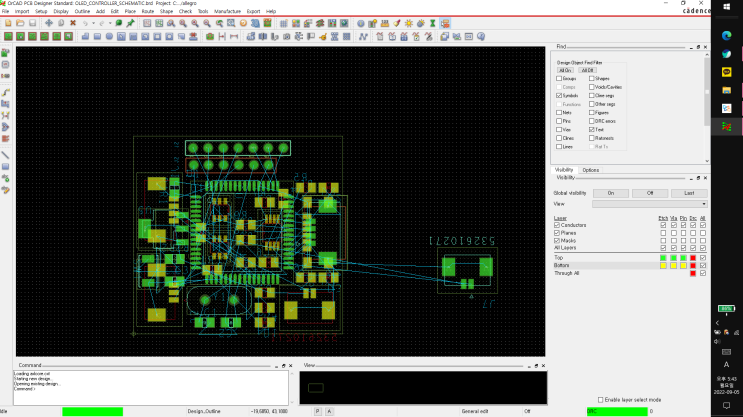Click the Delete red X icon
743x417 pixels.
tap(72, 22)
